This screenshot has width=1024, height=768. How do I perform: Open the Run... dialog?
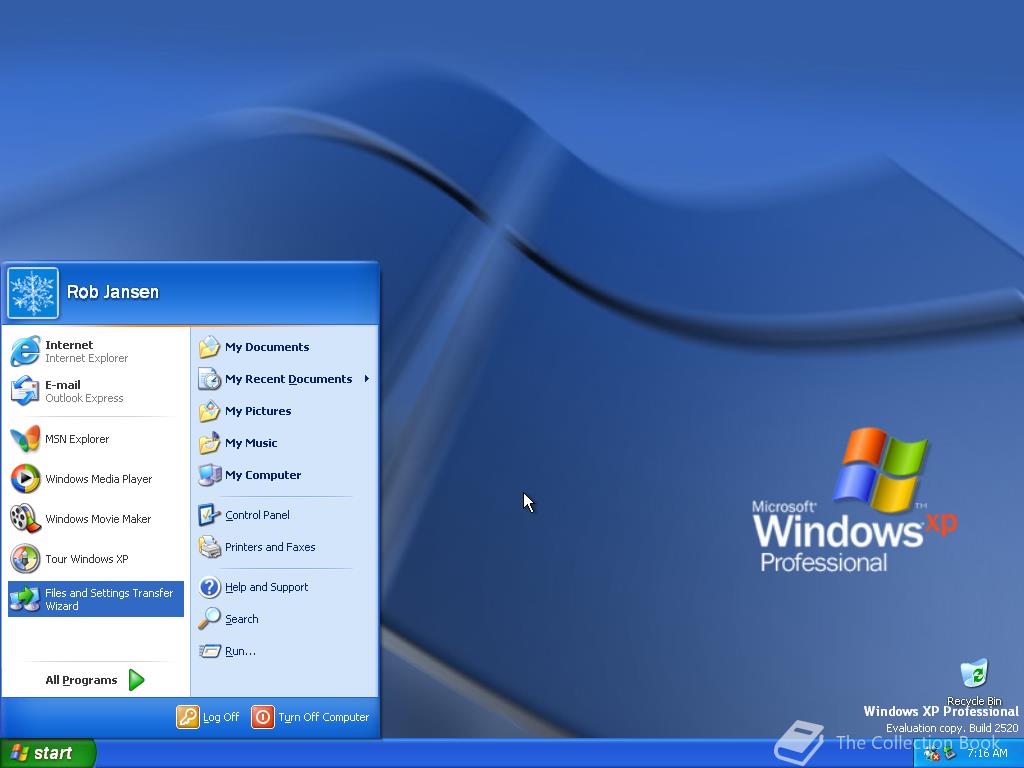point(284,650)
